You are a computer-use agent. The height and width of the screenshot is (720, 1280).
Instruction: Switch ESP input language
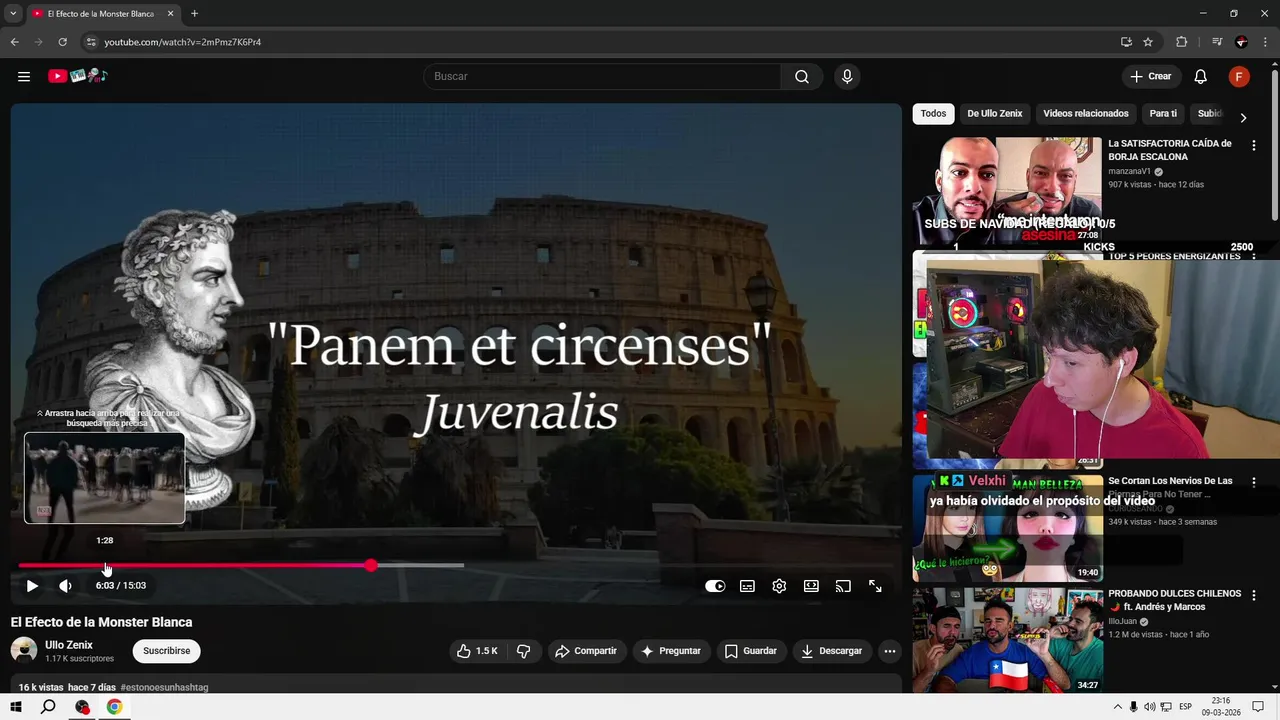[x=1185, y=707]
